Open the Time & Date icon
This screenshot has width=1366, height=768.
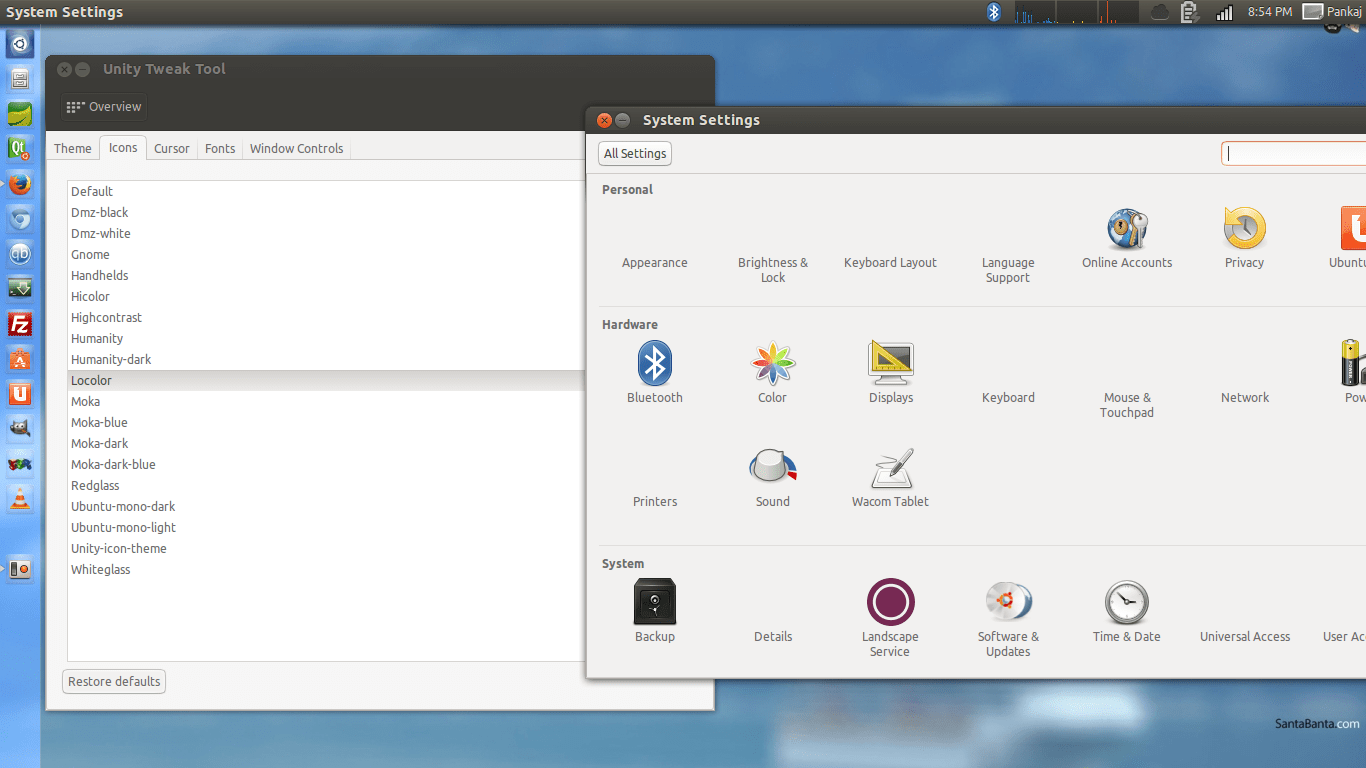pyautogui.click(x=1127, y=611)
